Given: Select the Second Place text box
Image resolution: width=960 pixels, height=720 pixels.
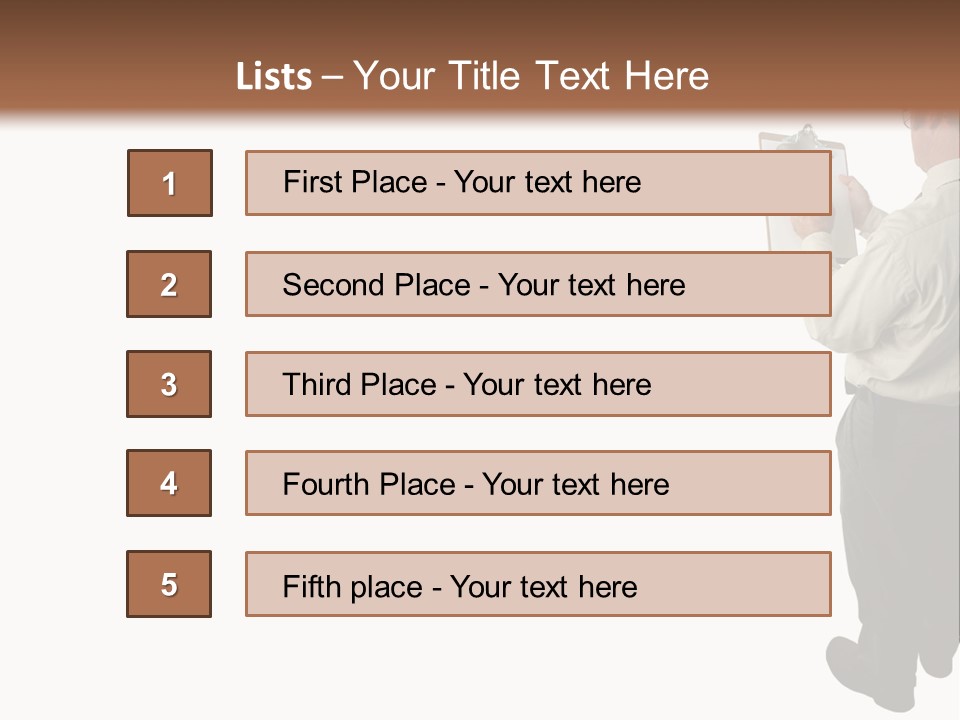Looking at the screenshot, I should [538, 284].
